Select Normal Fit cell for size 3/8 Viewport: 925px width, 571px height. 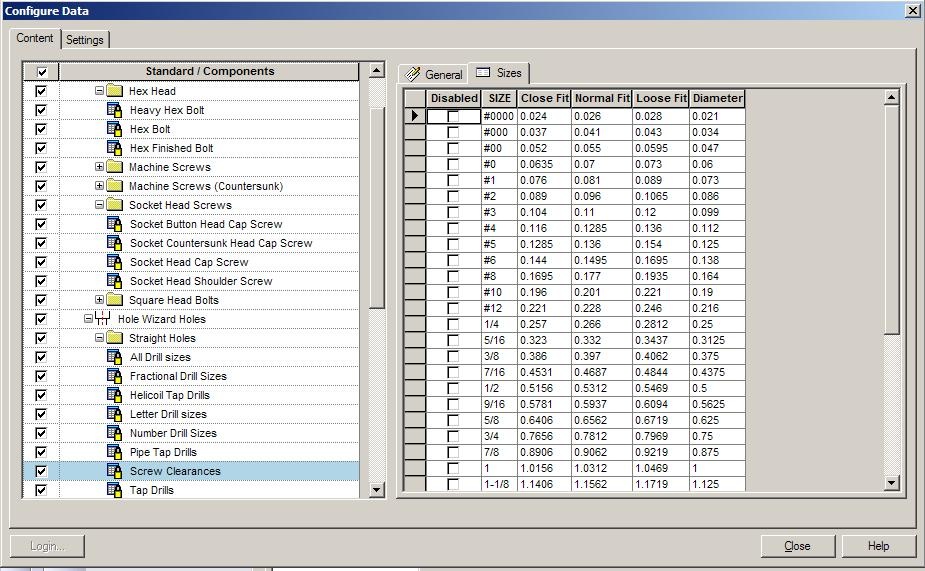pyautogui.click(x=602, y=356)
